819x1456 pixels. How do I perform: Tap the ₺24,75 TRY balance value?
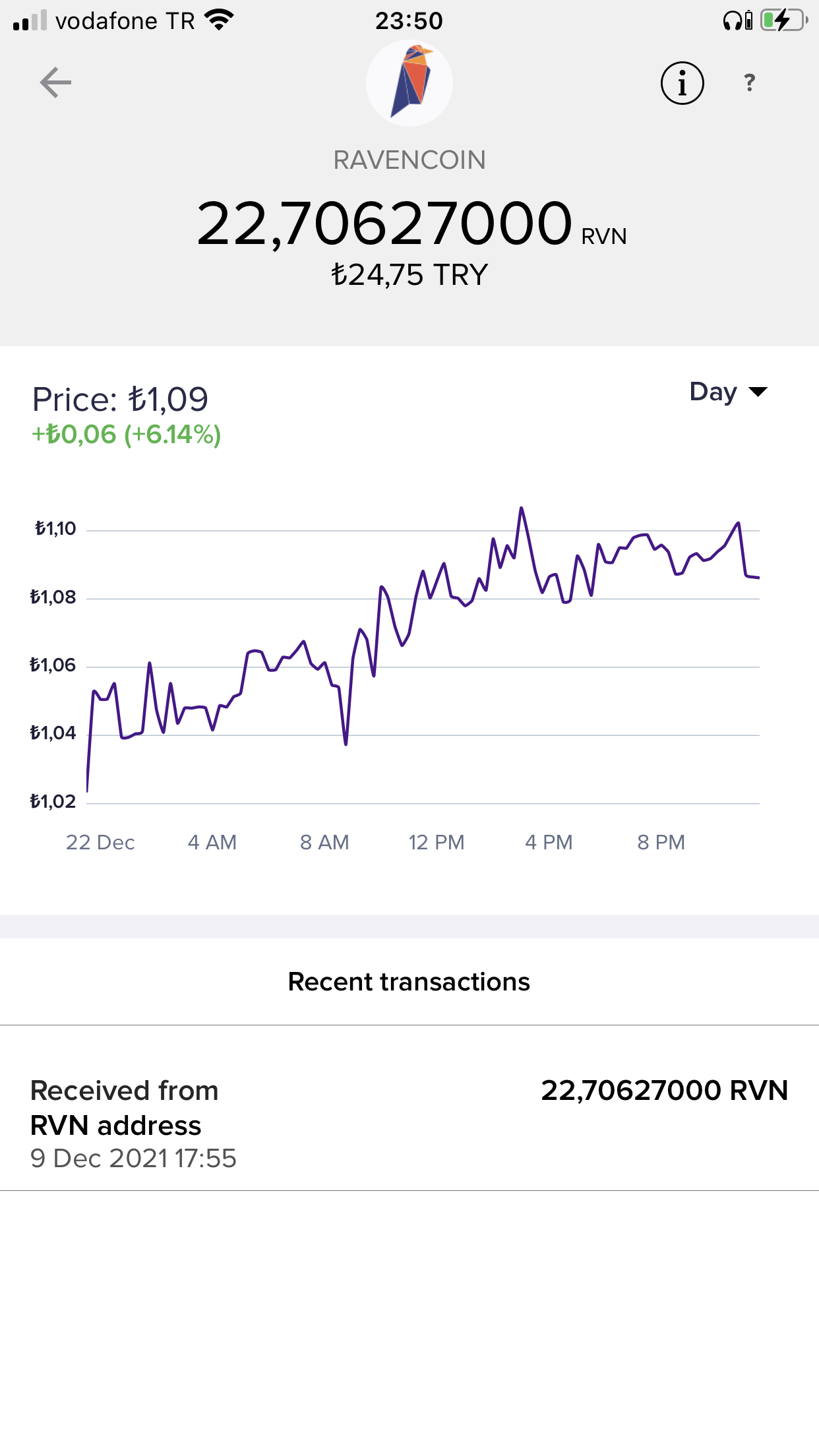point(409,275)
